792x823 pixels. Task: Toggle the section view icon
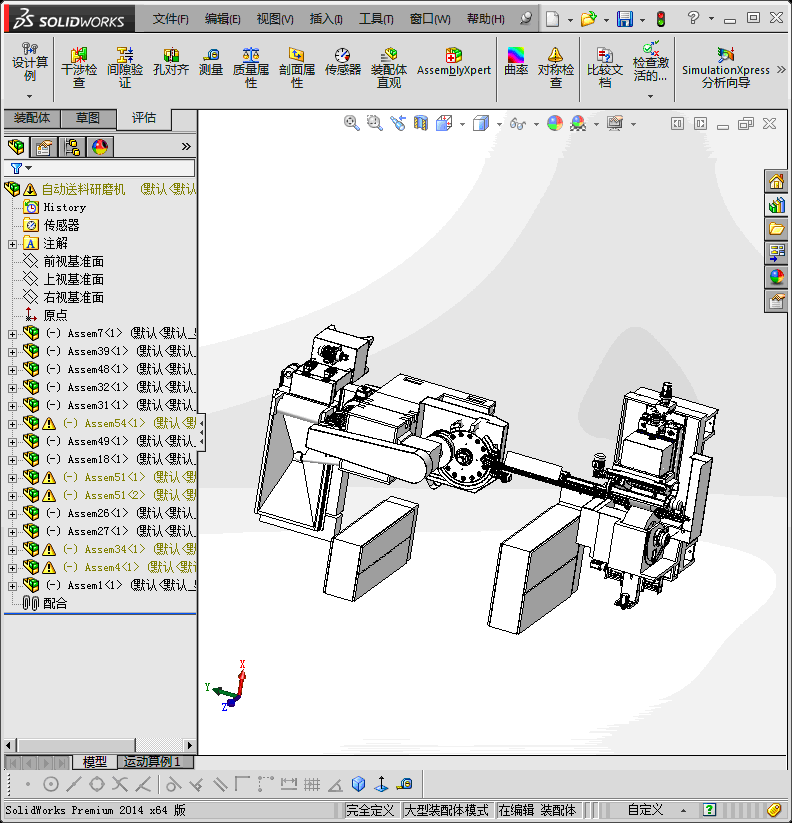click(421, 123)
